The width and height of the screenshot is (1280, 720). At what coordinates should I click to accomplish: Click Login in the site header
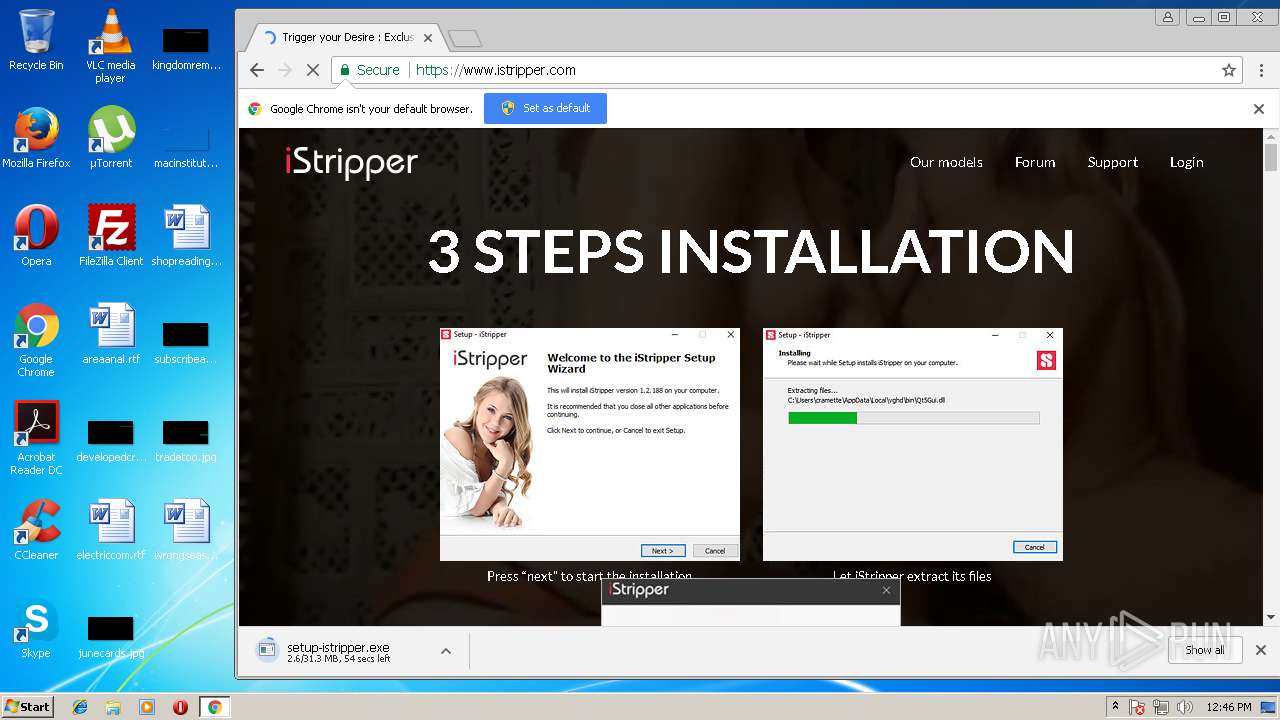pyautogui.click(x=1187, y=162)
